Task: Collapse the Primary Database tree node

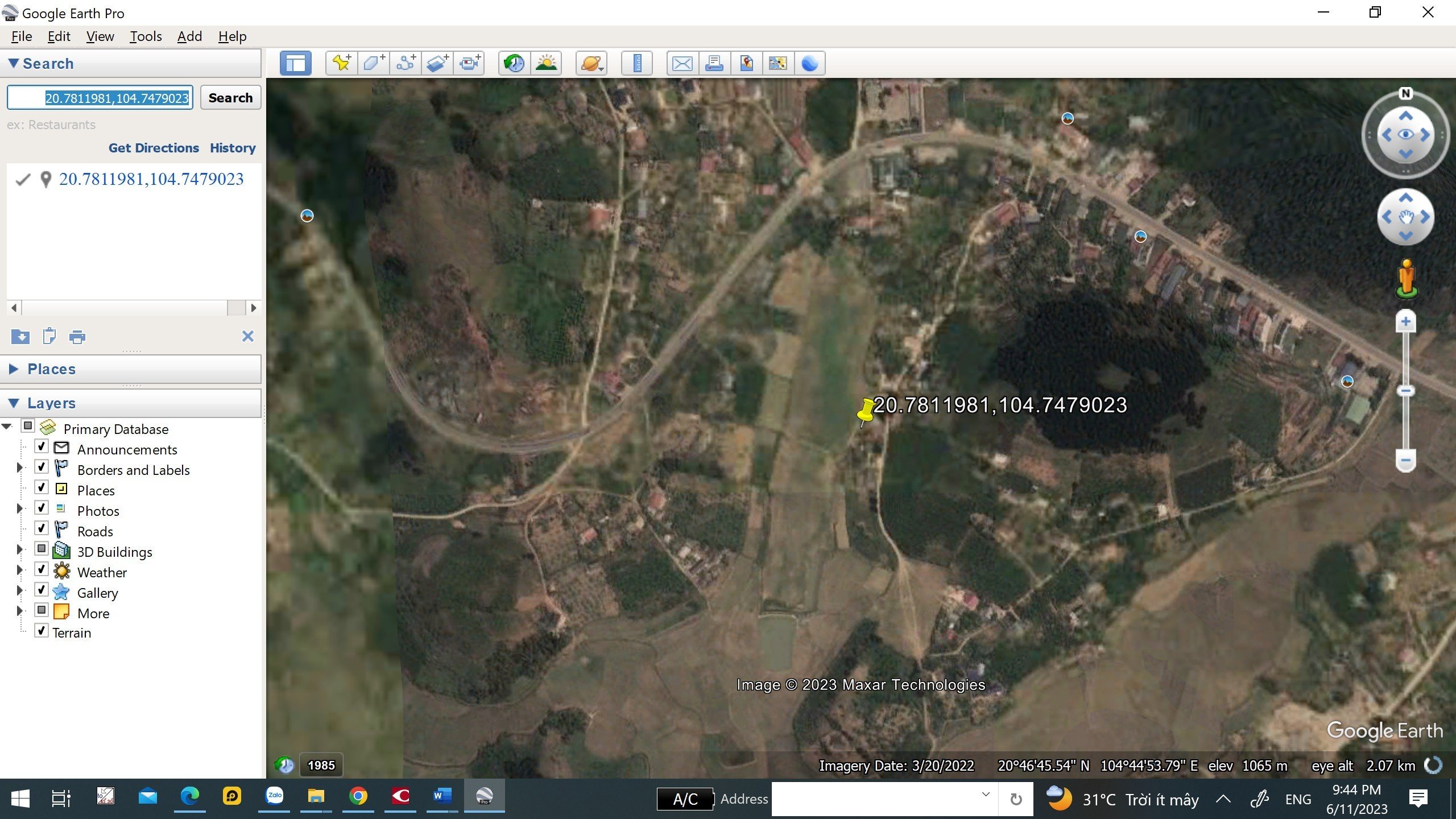Action: click(7, 427)
